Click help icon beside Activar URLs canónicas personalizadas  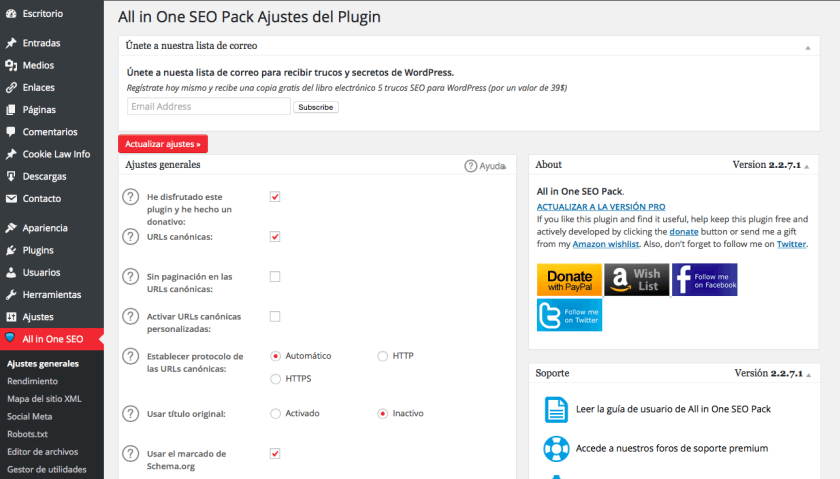point(130,316)
